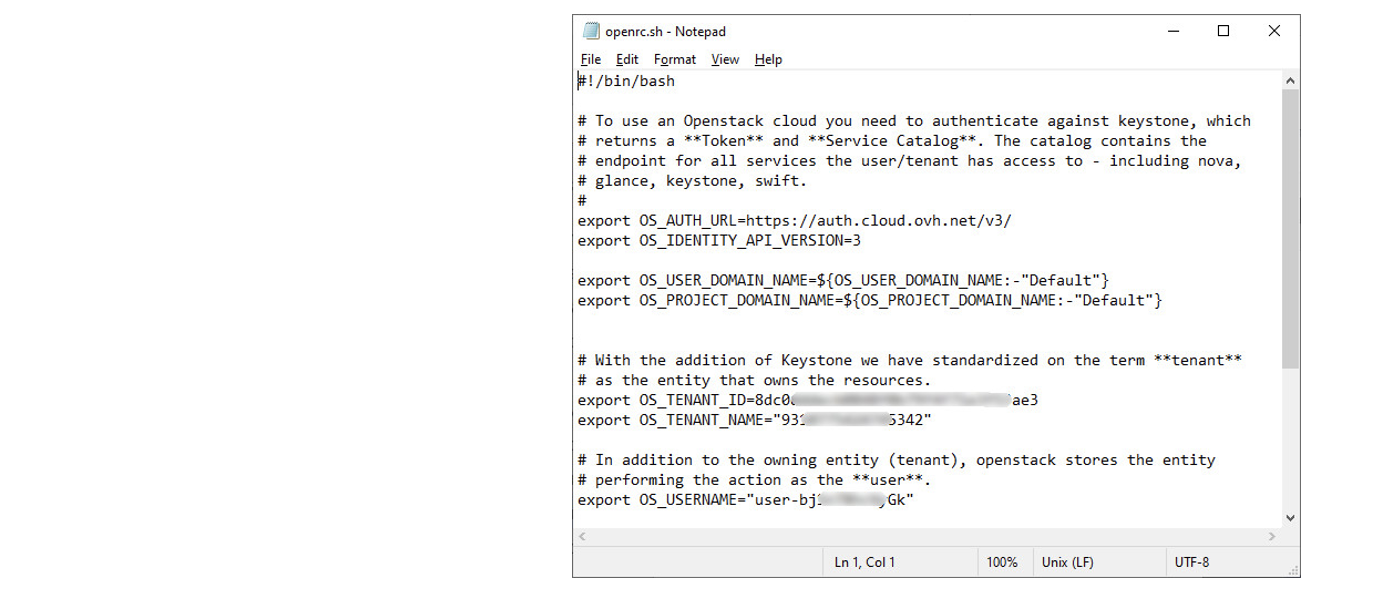Open the Format menu
The height and width of the screenshot is (594, 1398).
tap(675, 60)
